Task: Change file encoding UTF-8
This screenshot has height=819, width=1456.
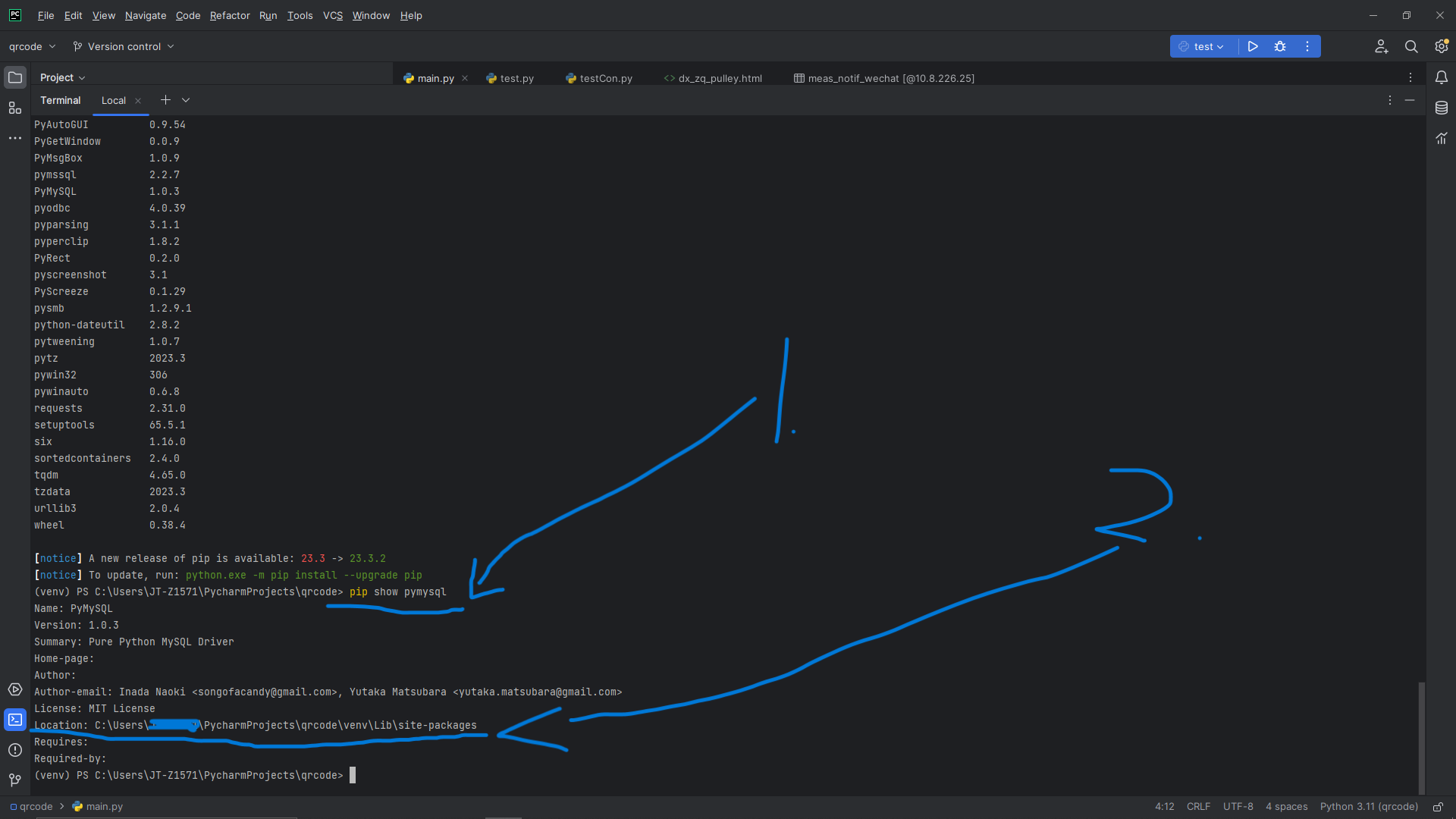Action: point(1238,807)
